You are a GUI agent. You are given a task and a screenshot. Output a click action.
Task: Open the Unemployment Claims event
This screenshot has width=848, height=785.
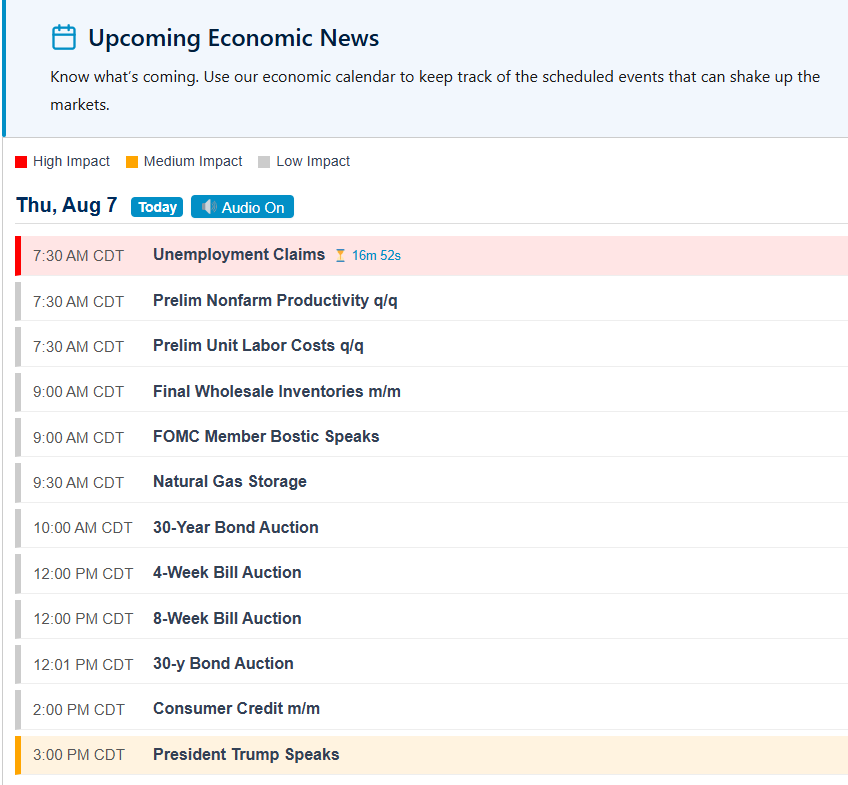tap(432, 256)
